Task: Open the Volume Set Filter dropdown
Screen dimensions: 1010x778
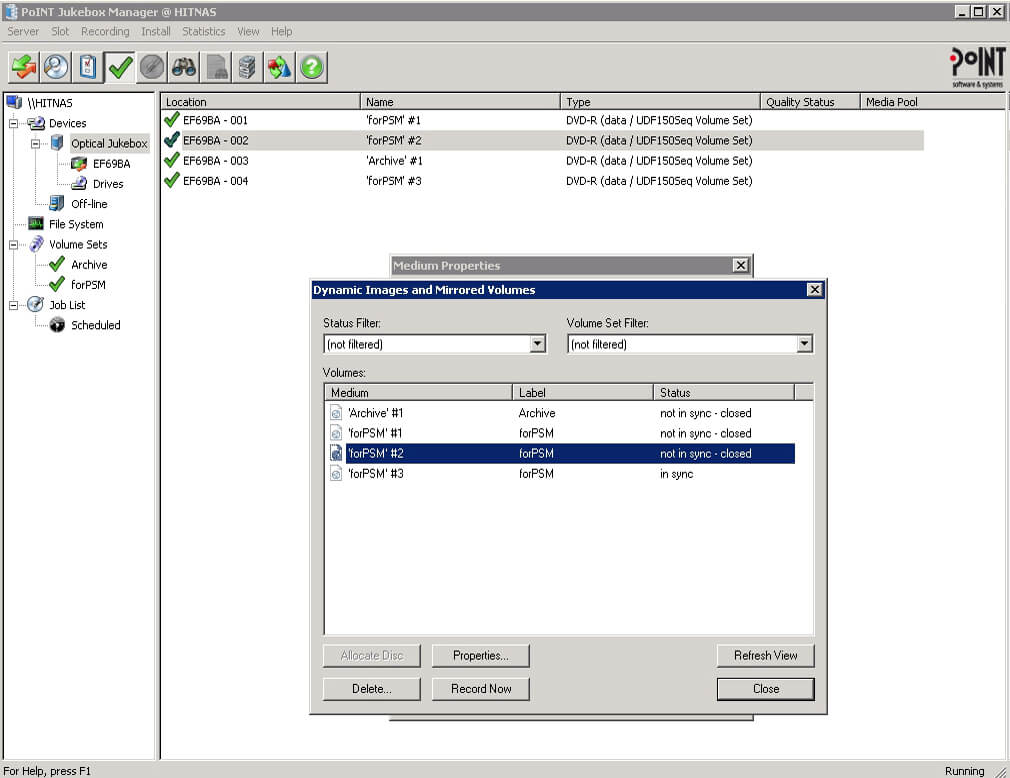Action: 804,344
